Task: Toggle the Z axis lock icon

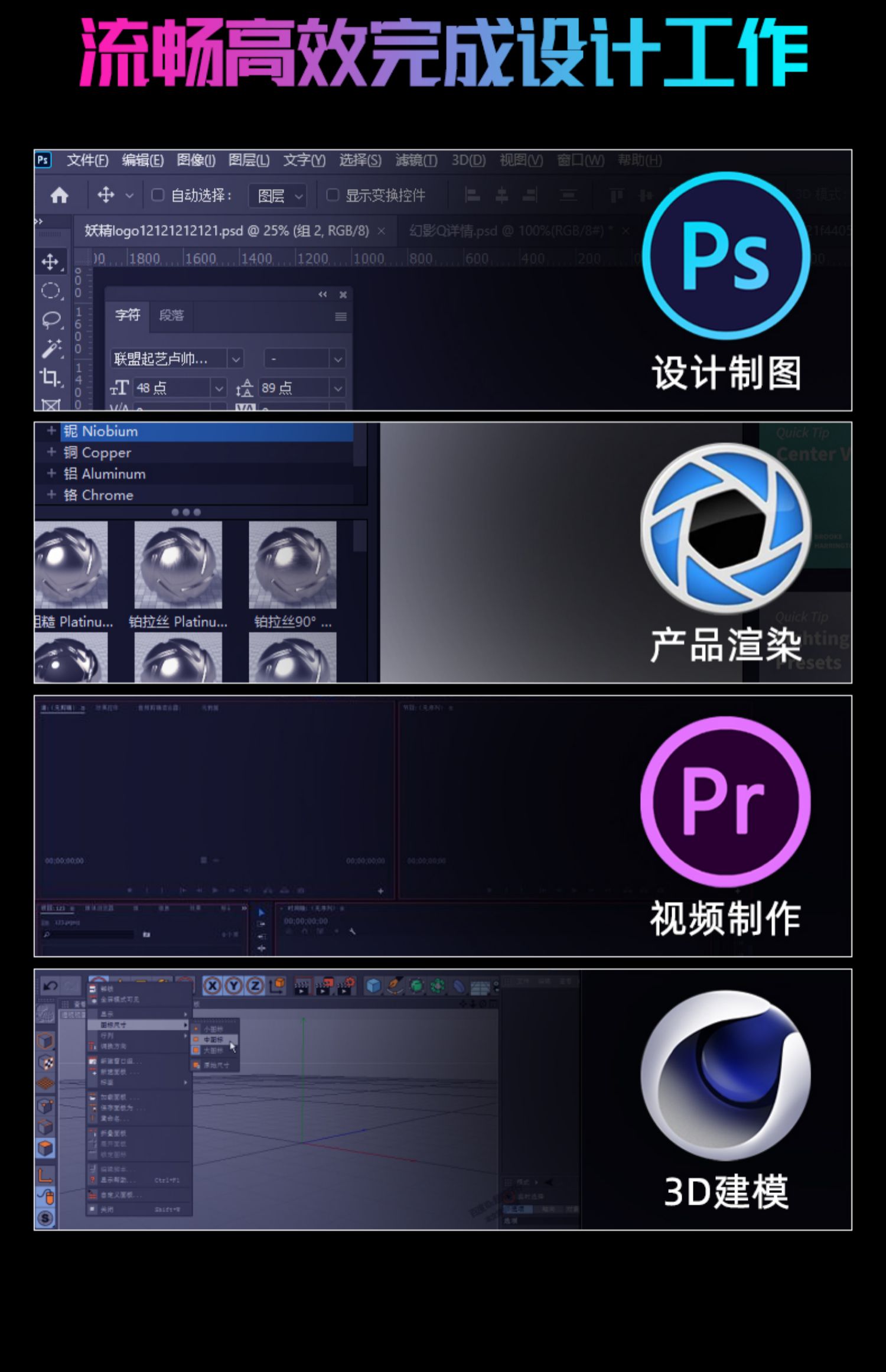Action: click(255, 986)
